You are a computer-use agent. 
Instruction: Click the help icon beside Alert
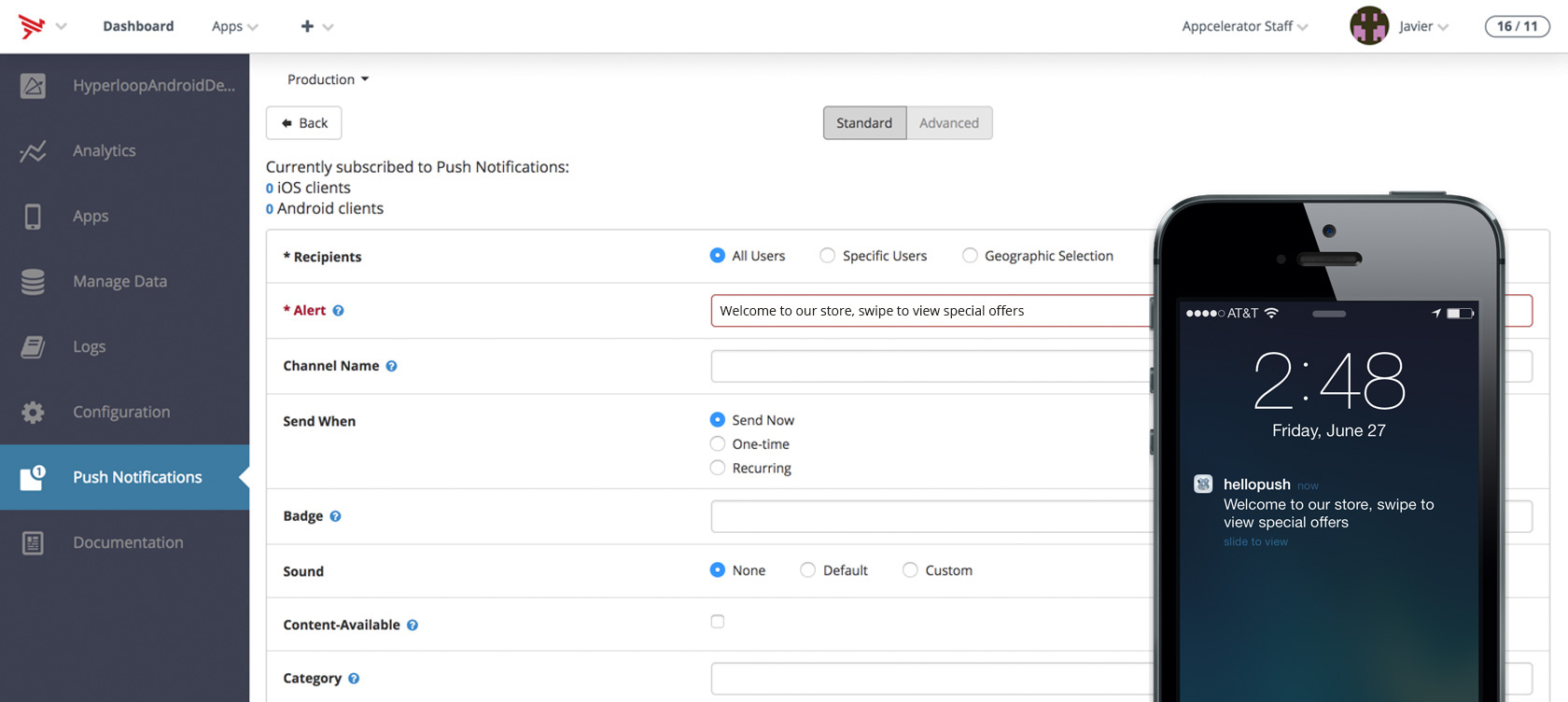(x=339, y=311)
